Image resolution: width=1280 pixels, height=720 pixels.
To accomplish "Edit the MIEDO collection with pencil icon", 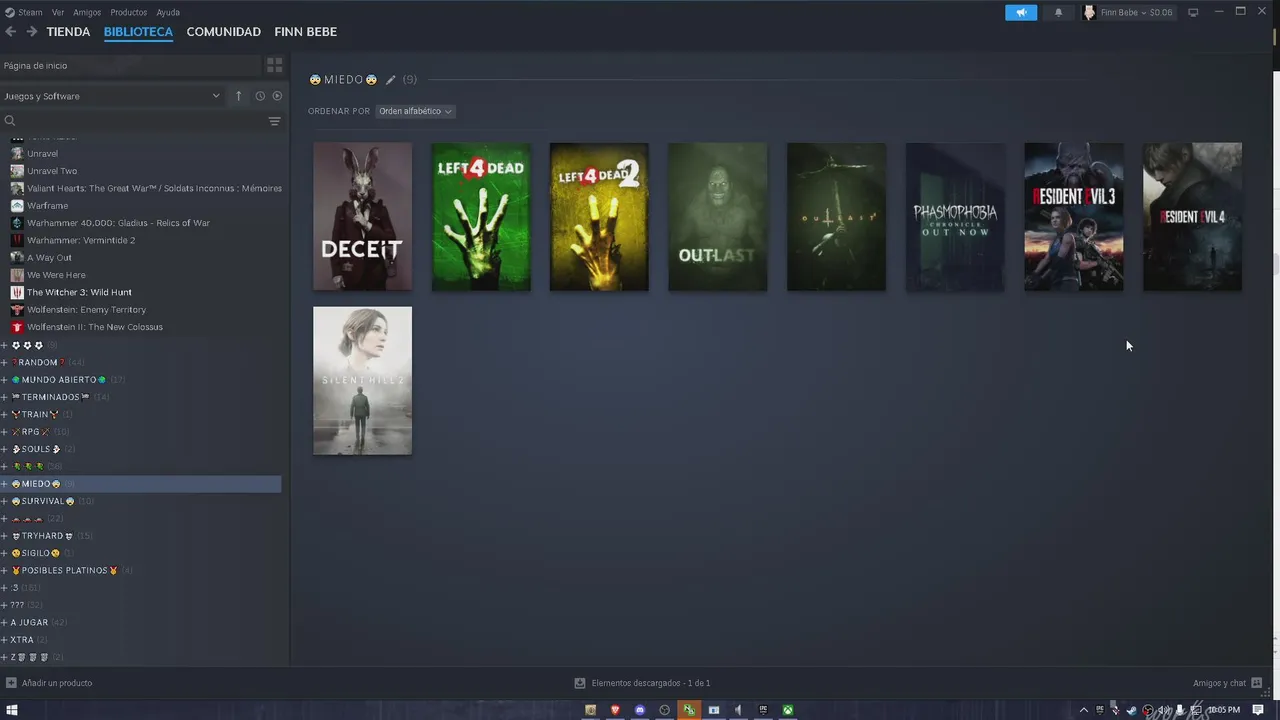I will tap(391, 79).
